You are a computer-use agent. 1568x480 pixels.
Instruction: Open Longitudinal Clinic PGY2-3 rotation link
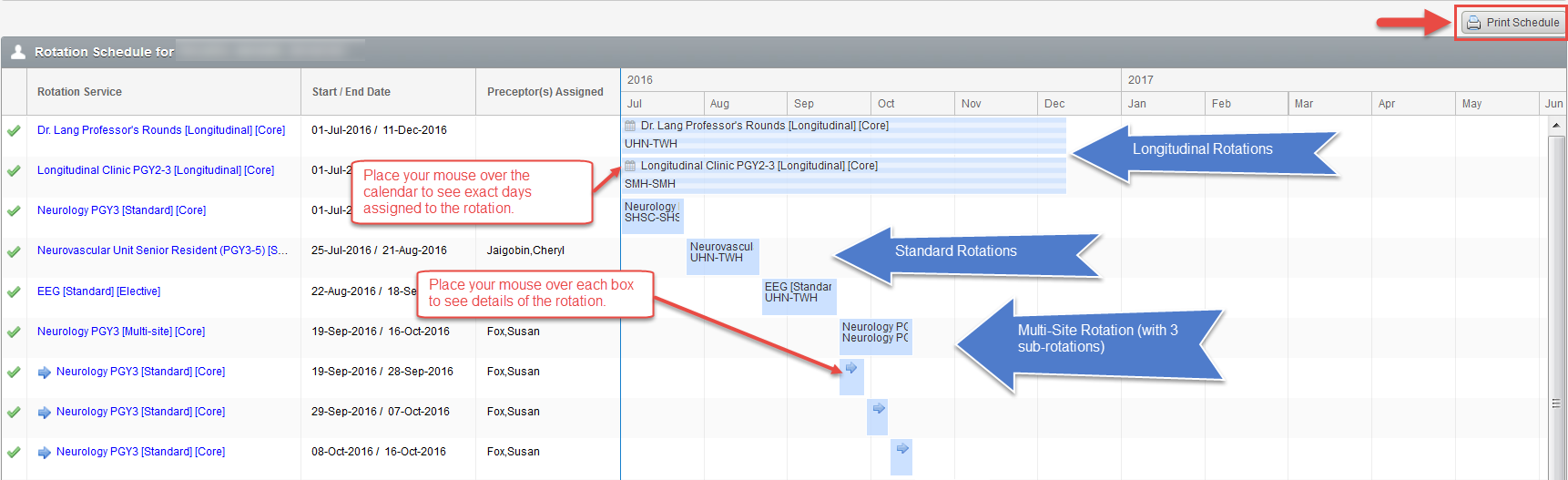(x=155, y=170)
